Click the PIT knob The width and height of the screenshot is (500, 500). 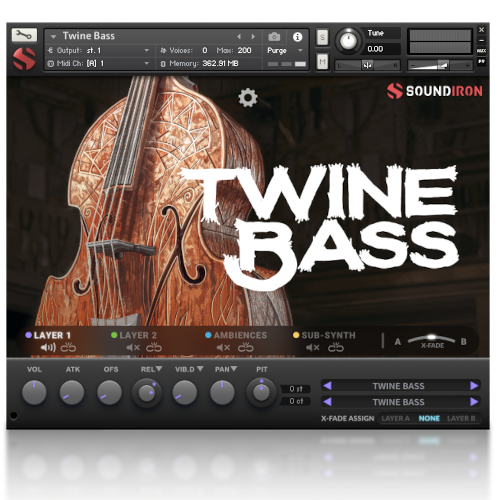tap(261, 393)
